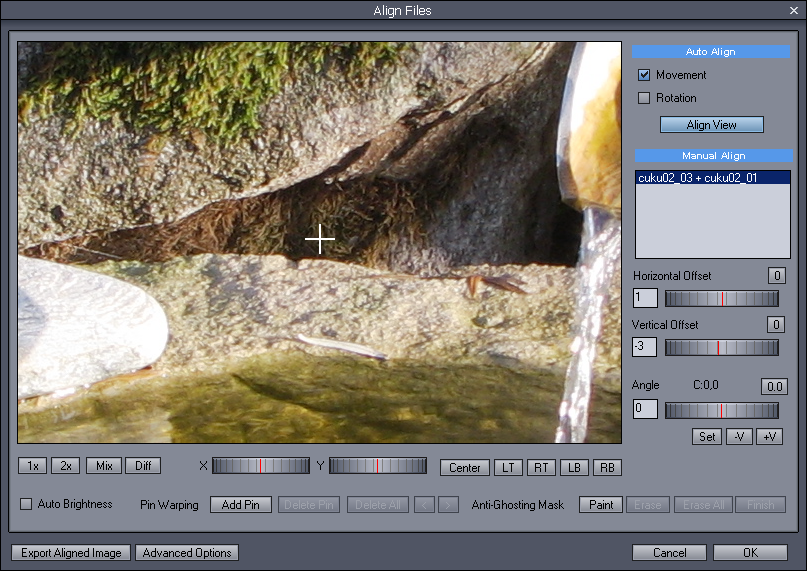Image resolution: width=807 pixels, height=571 pixels.
Task: Click the Horizontal Offset slider
Action: click(x=721, y=298)
